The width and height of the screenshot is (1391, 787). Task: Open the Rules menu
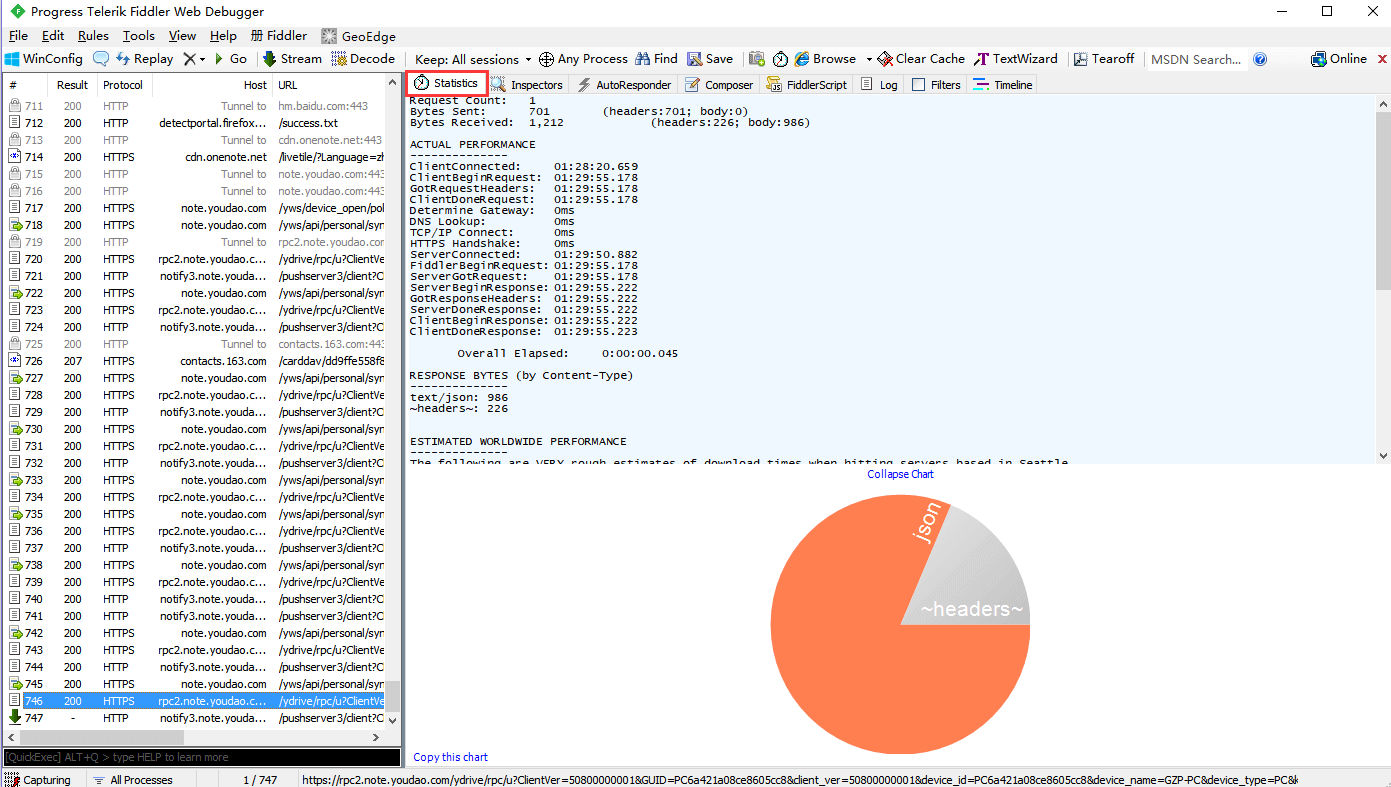93,36
